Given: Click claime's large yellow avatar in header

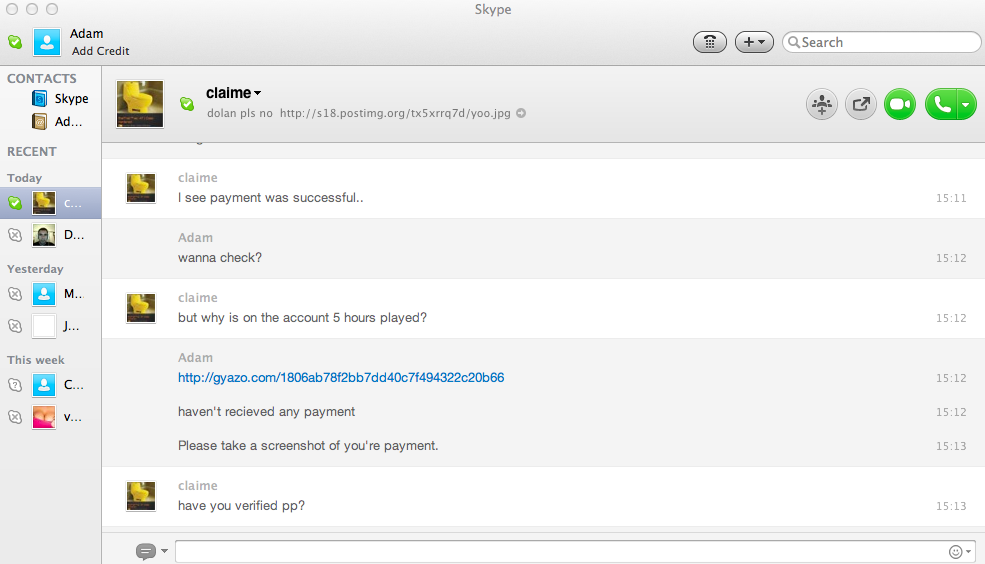Looking at the screenshot, I should tap(140, 104).
